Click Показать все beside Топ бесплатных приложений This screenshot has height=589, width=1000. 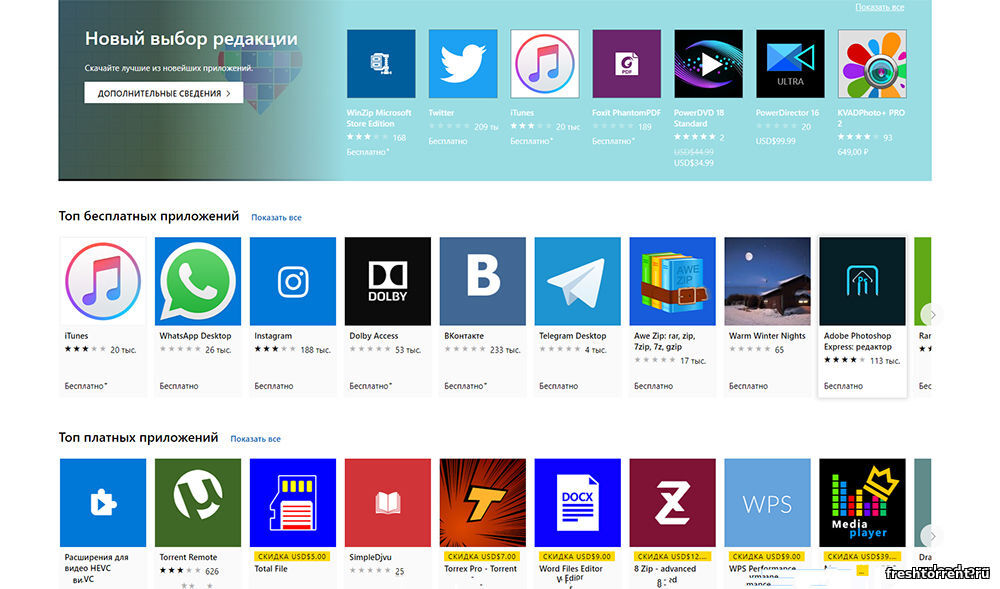[276, 217]
